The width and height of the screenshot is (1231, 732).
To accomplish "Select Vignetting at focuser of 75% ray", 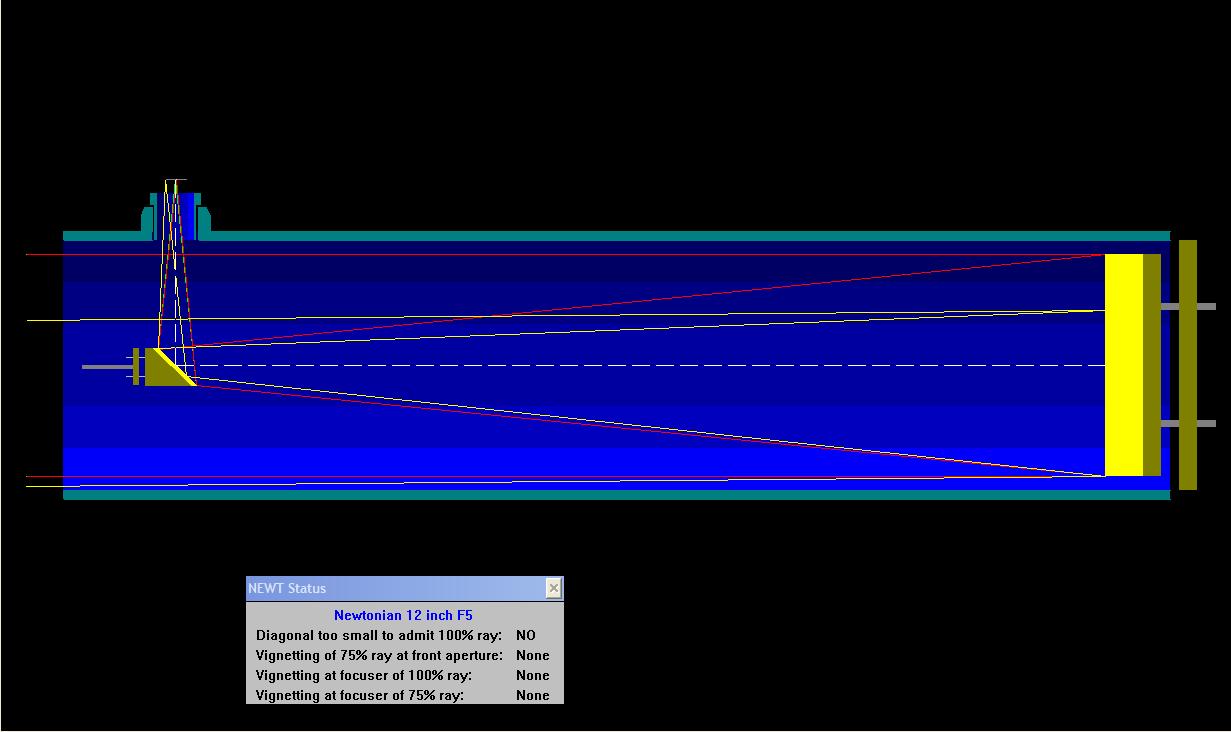I will click(x=360, y=695).
